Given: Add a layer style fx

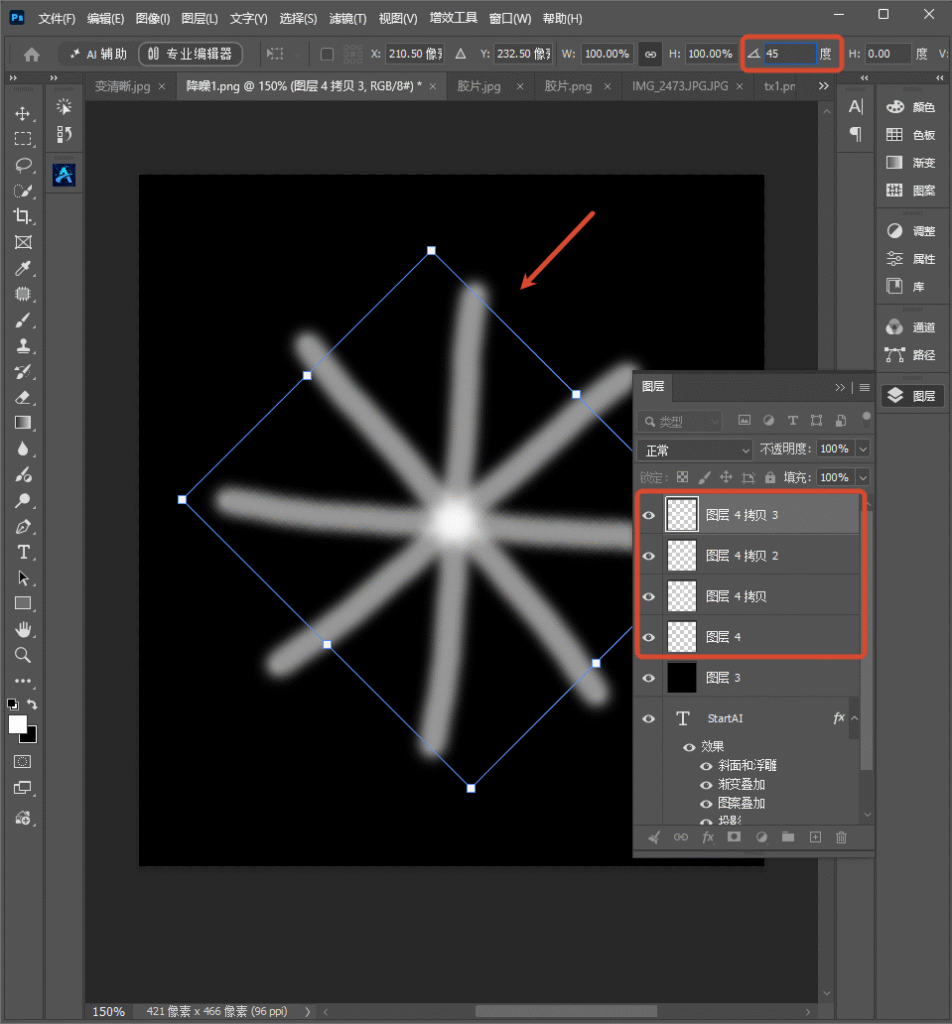Looking at the screenshot, I should [x=708, y=837].
